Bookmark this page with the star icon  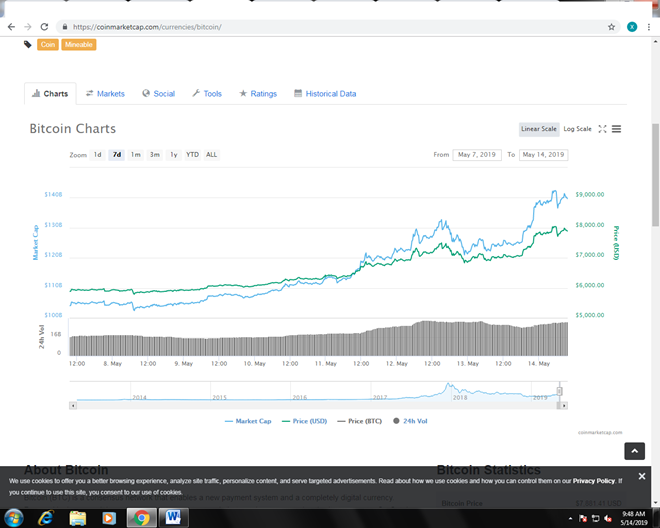tap(611, 27)
